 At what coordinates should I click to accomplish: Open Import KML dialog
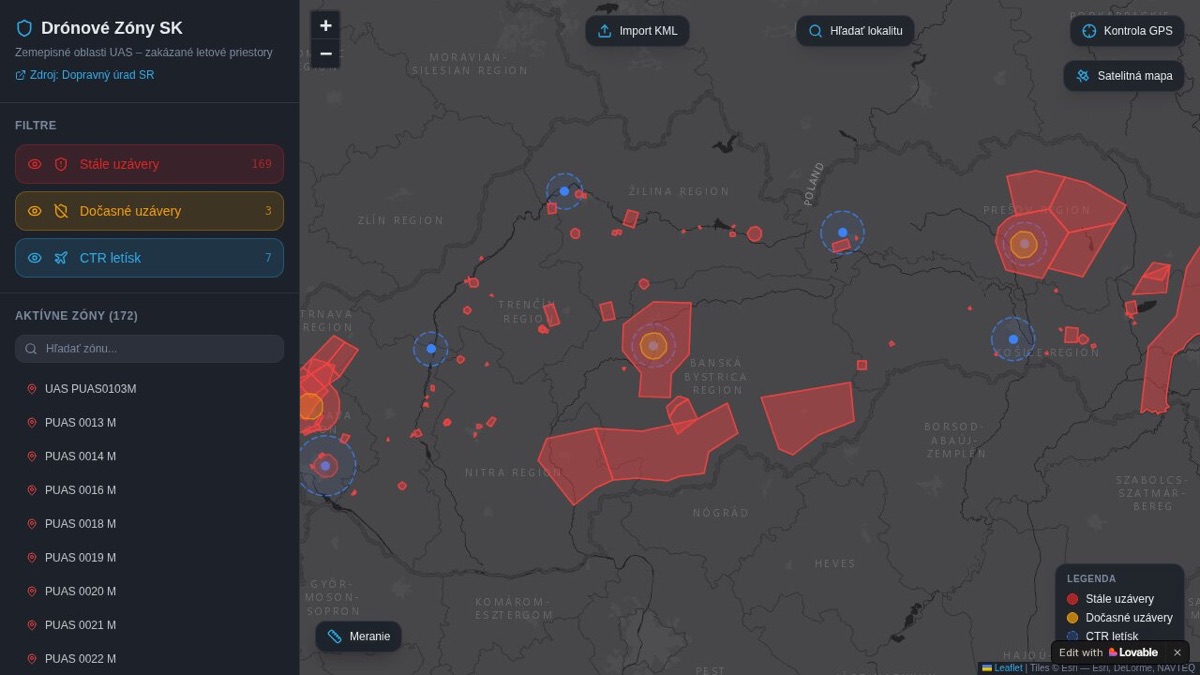pos(637,31)
